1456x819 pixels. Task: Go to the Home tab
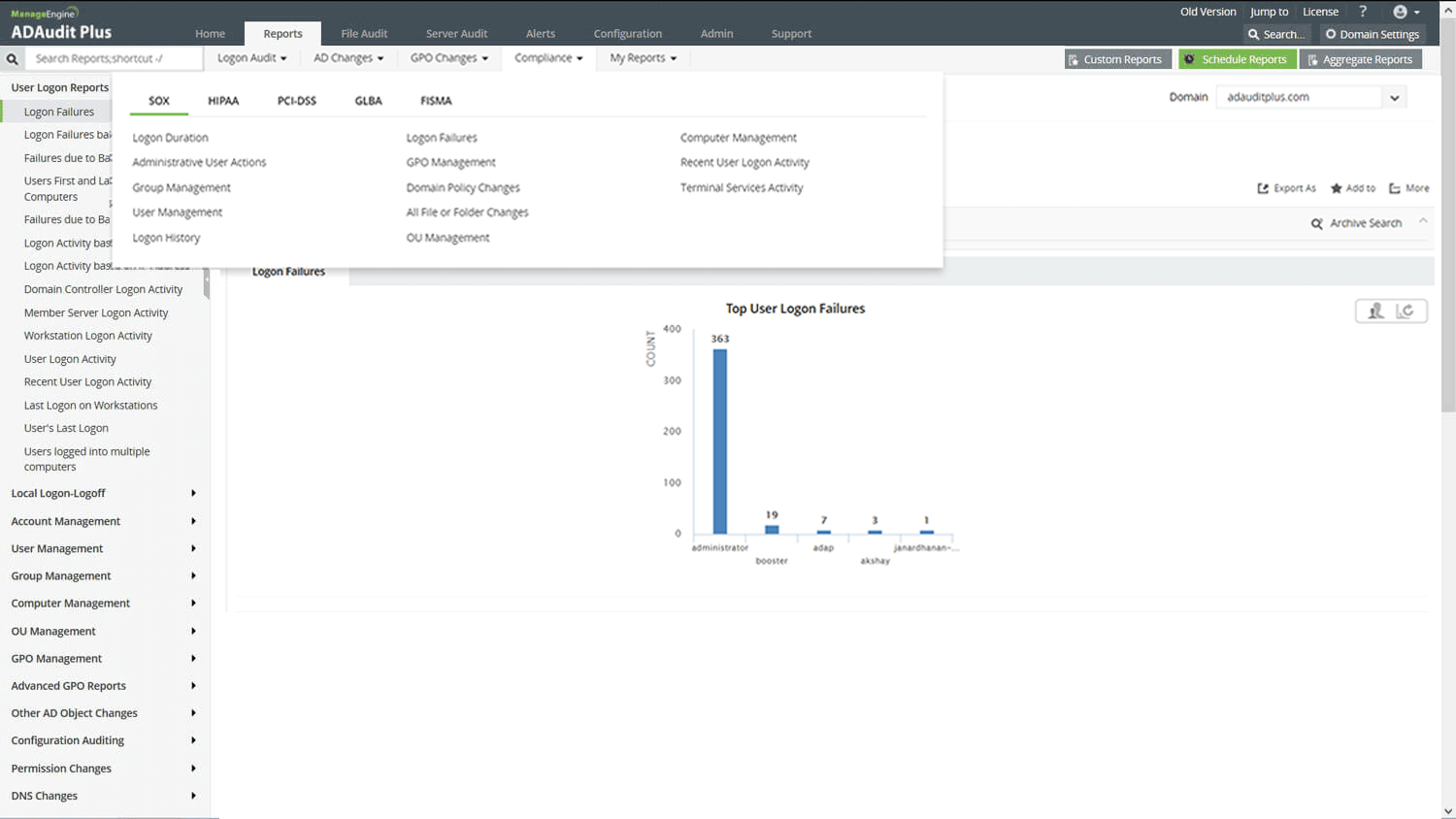pos(210,33)
